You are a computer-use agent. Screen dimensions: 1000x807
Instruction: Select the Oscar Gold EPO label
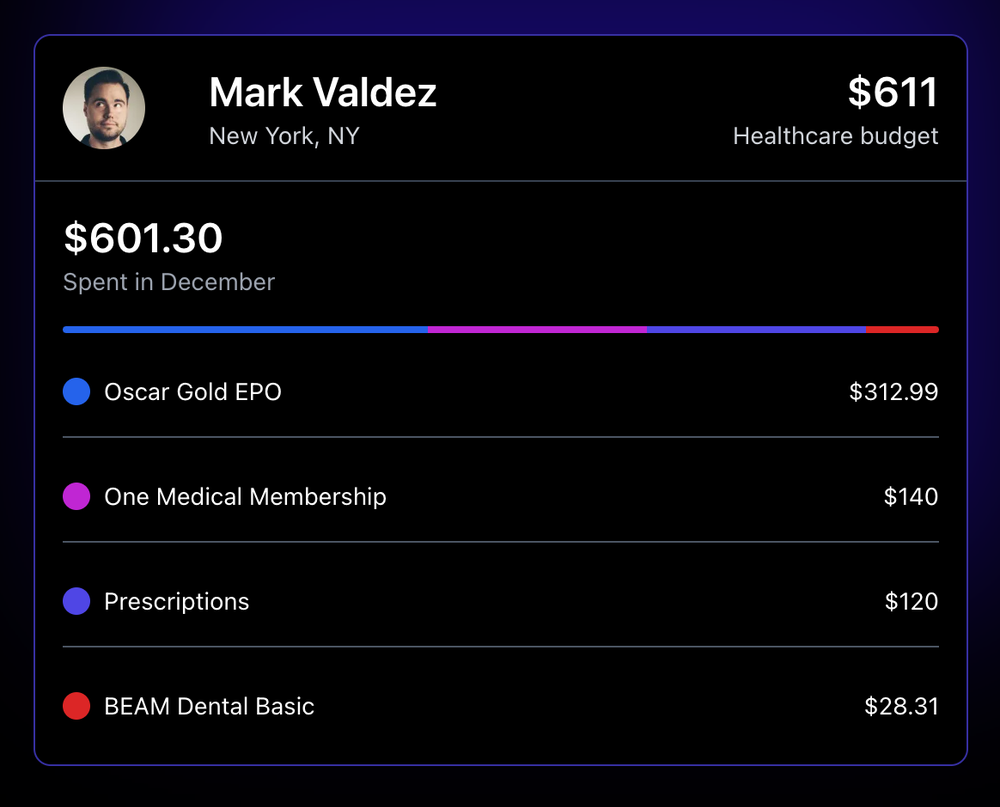[x=193, y=392]
